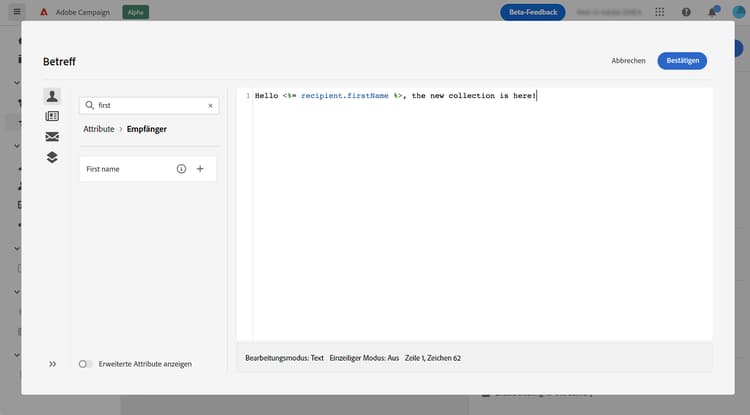Open the stacked layers icon in sidebar
The width and height of the screenshot is (750, 415).
[52, 157]
